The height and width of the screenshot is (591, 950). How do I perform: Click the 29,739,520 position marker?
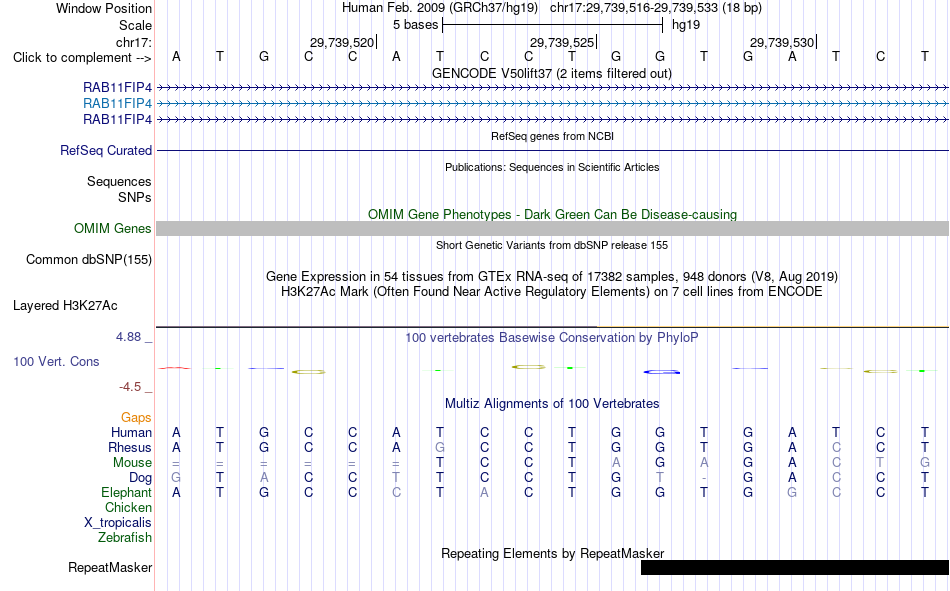(342, 42)
